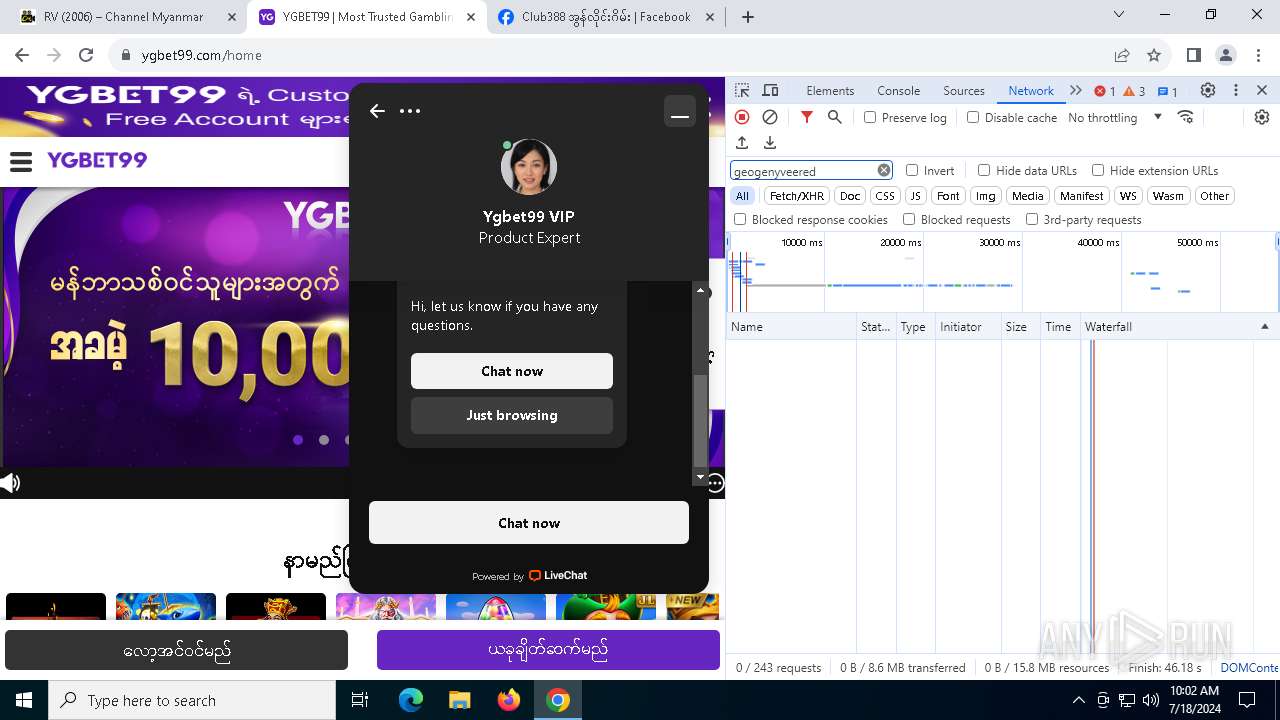Open Firefox from the taskbar
Image resolution: width=1280 pixels, height=720 pixels.
point(509,700)
